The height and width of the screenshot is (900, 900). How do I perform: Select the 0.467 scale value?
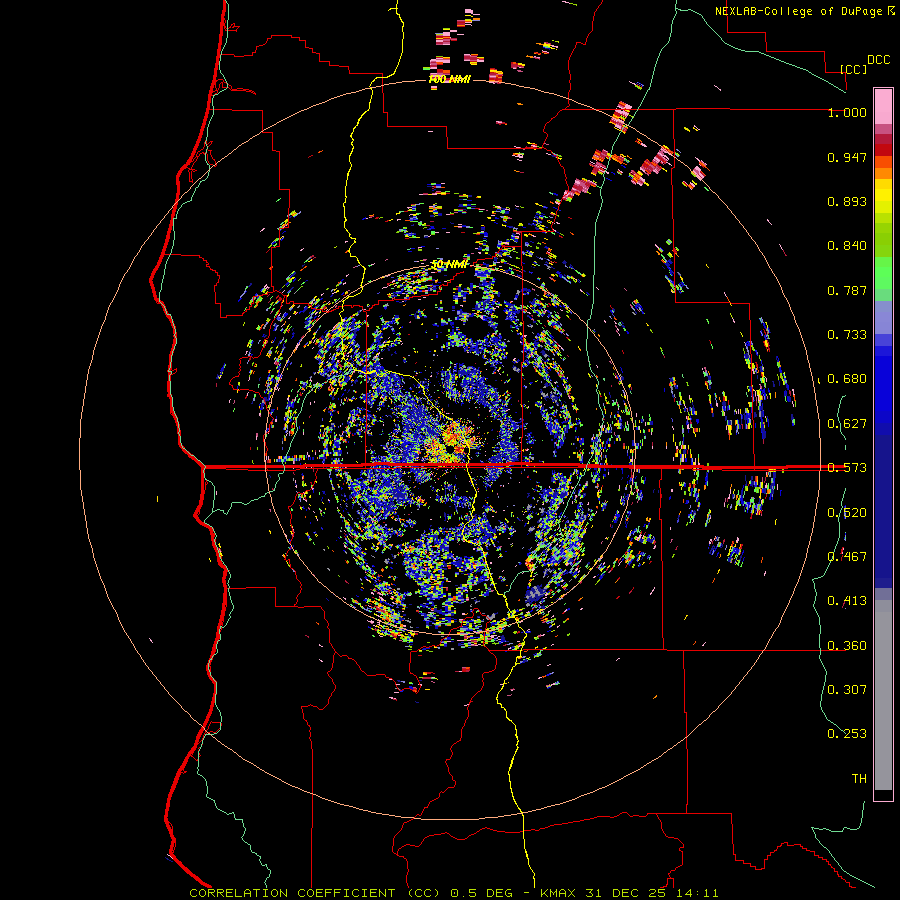click(x=847, y=557)
